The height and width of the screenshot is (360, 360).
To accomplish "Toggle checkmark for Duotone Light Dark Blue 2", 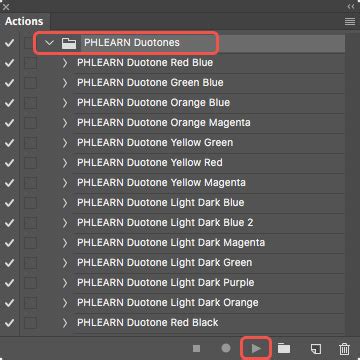I will tap(10, 223).
